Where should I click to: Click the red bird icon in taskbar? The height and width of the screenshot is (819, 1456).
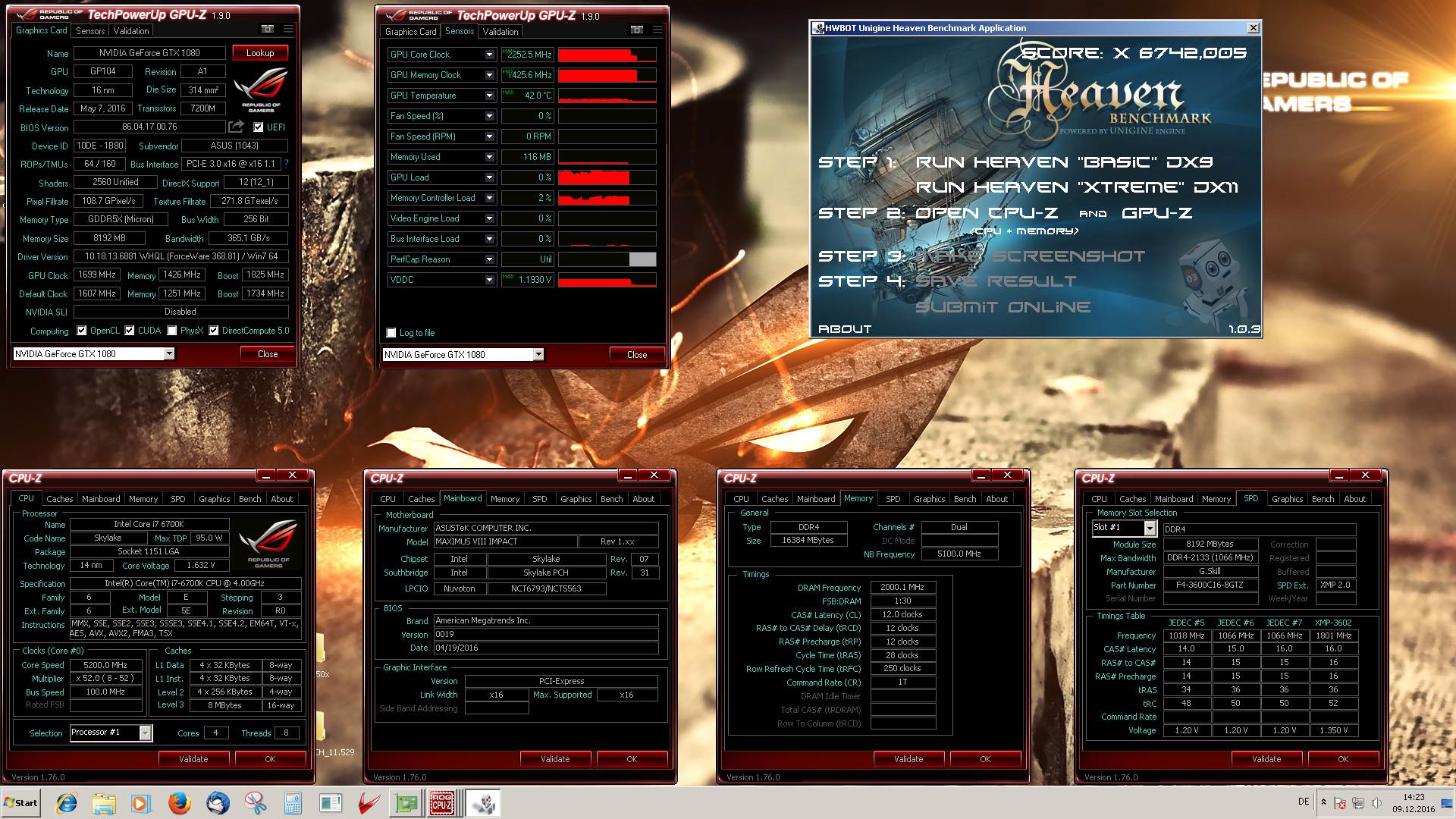pos(369,803)
